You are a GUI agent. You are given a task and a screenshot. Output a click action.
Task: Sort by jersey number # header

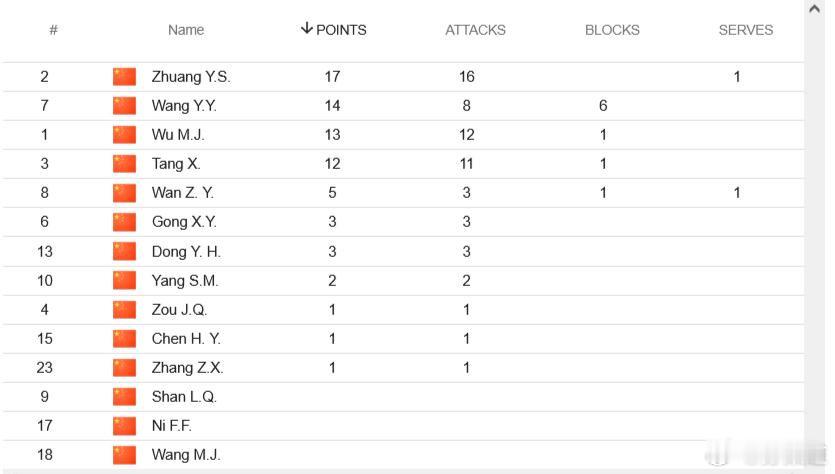point(53,30)
